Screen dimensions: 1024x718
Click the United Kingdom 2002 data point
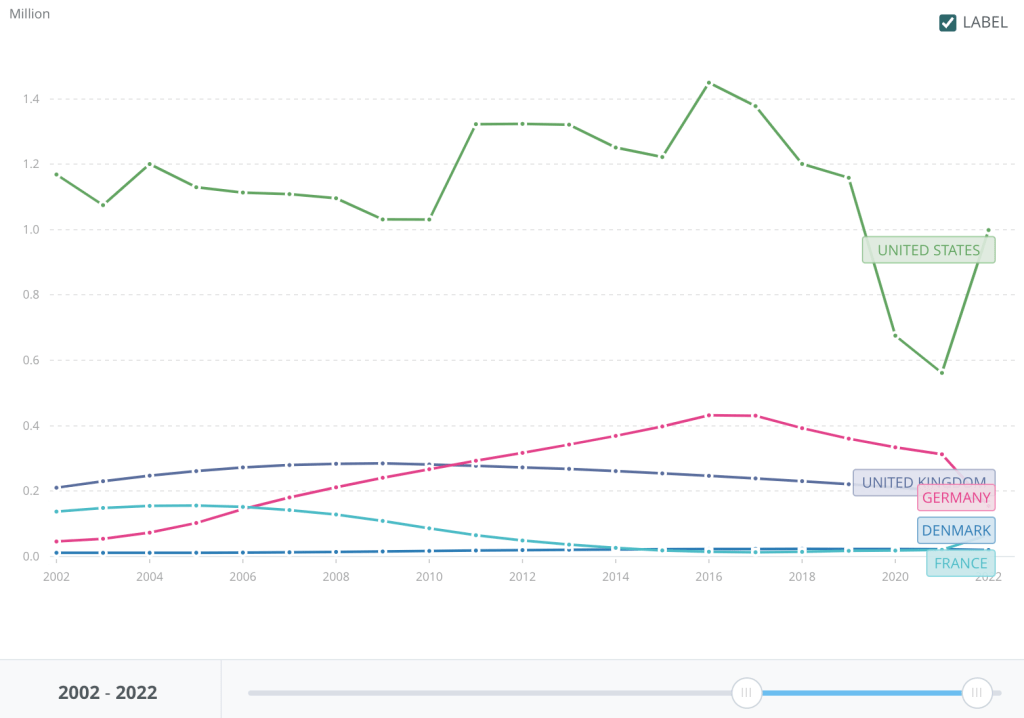click(57, 488)
